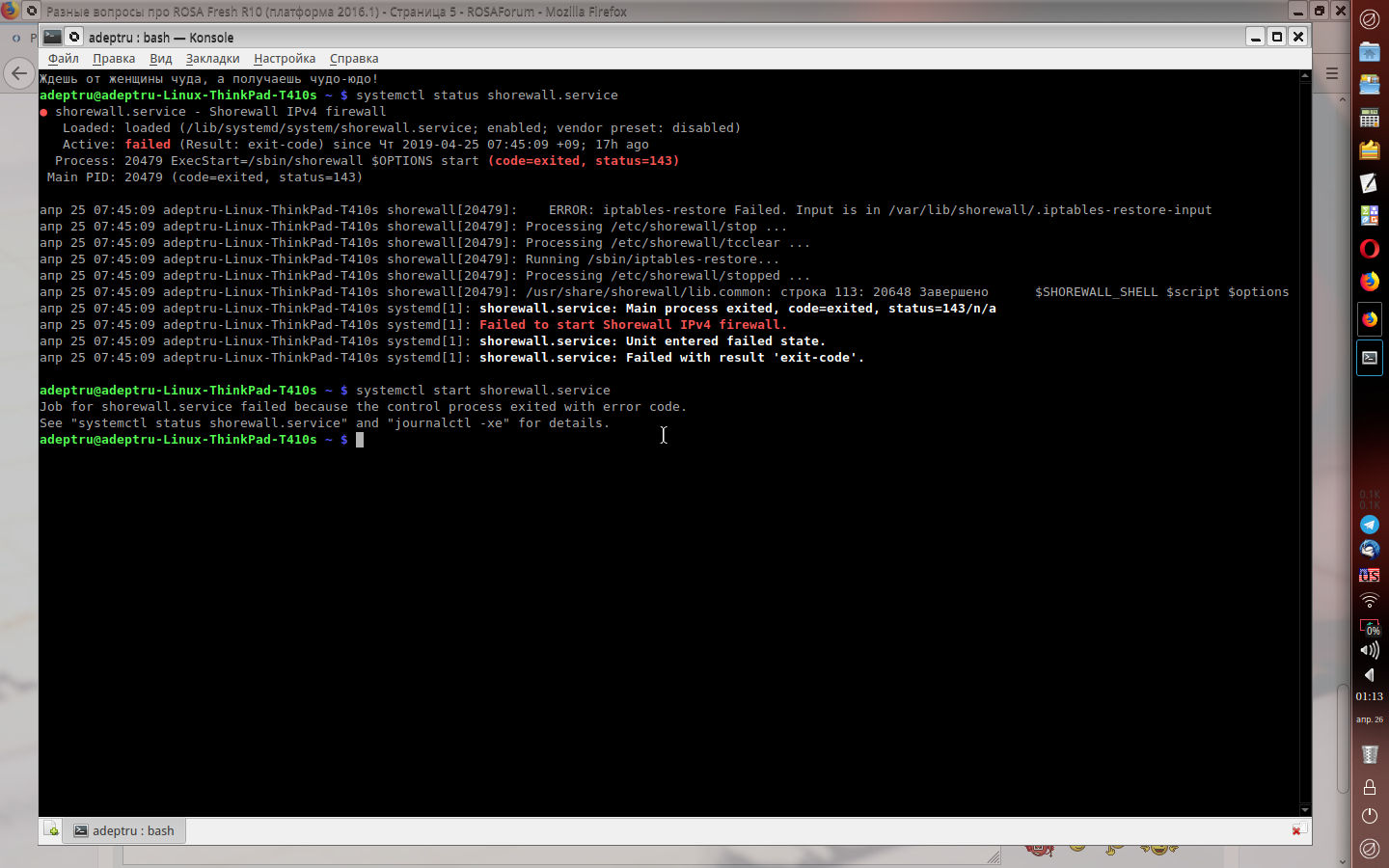The image size is (1389, 868).
Task: Open Telegram from the system tray
Action: [1369, 525]
